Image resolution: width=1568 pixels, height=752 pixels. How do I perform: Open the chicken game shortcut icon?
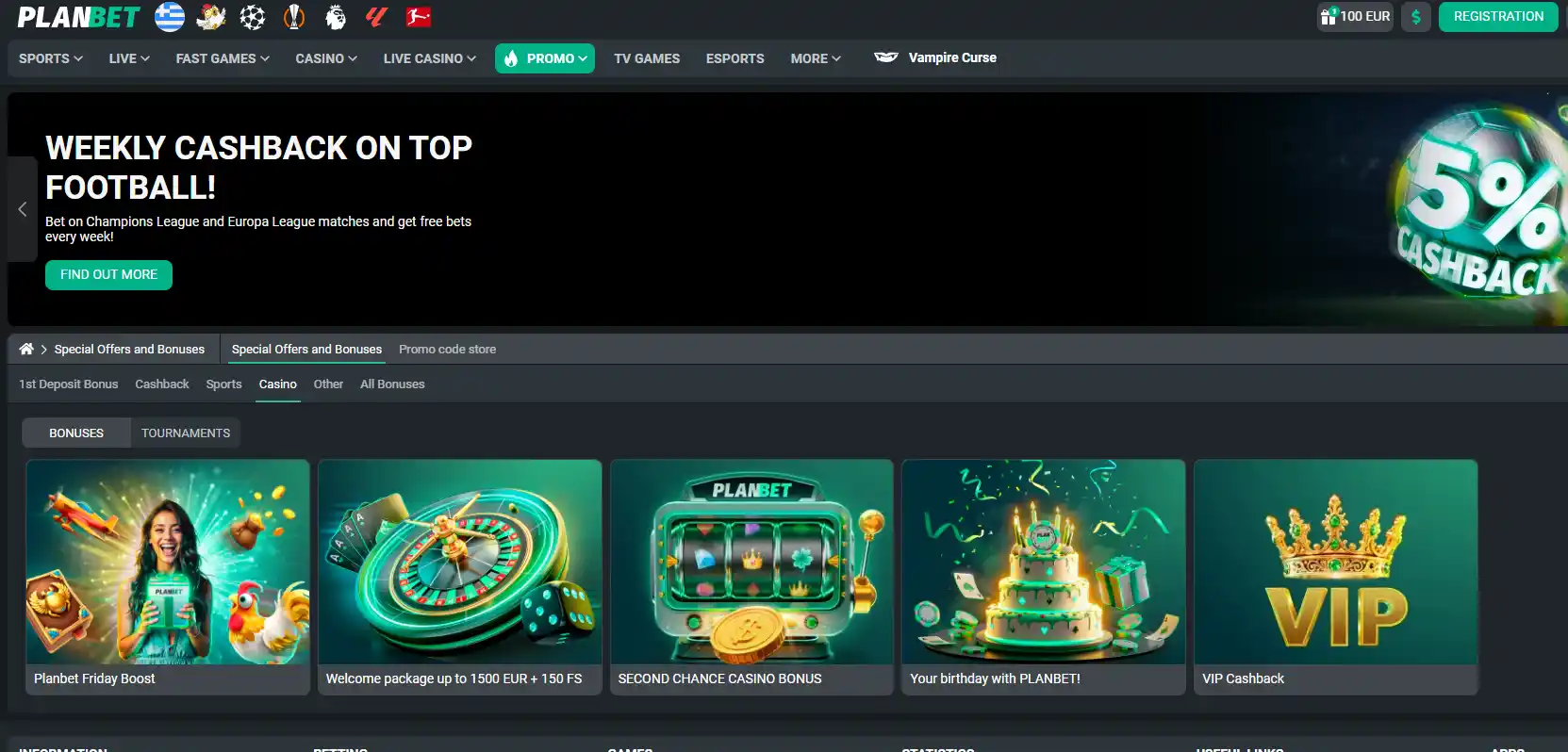point(211,17)
